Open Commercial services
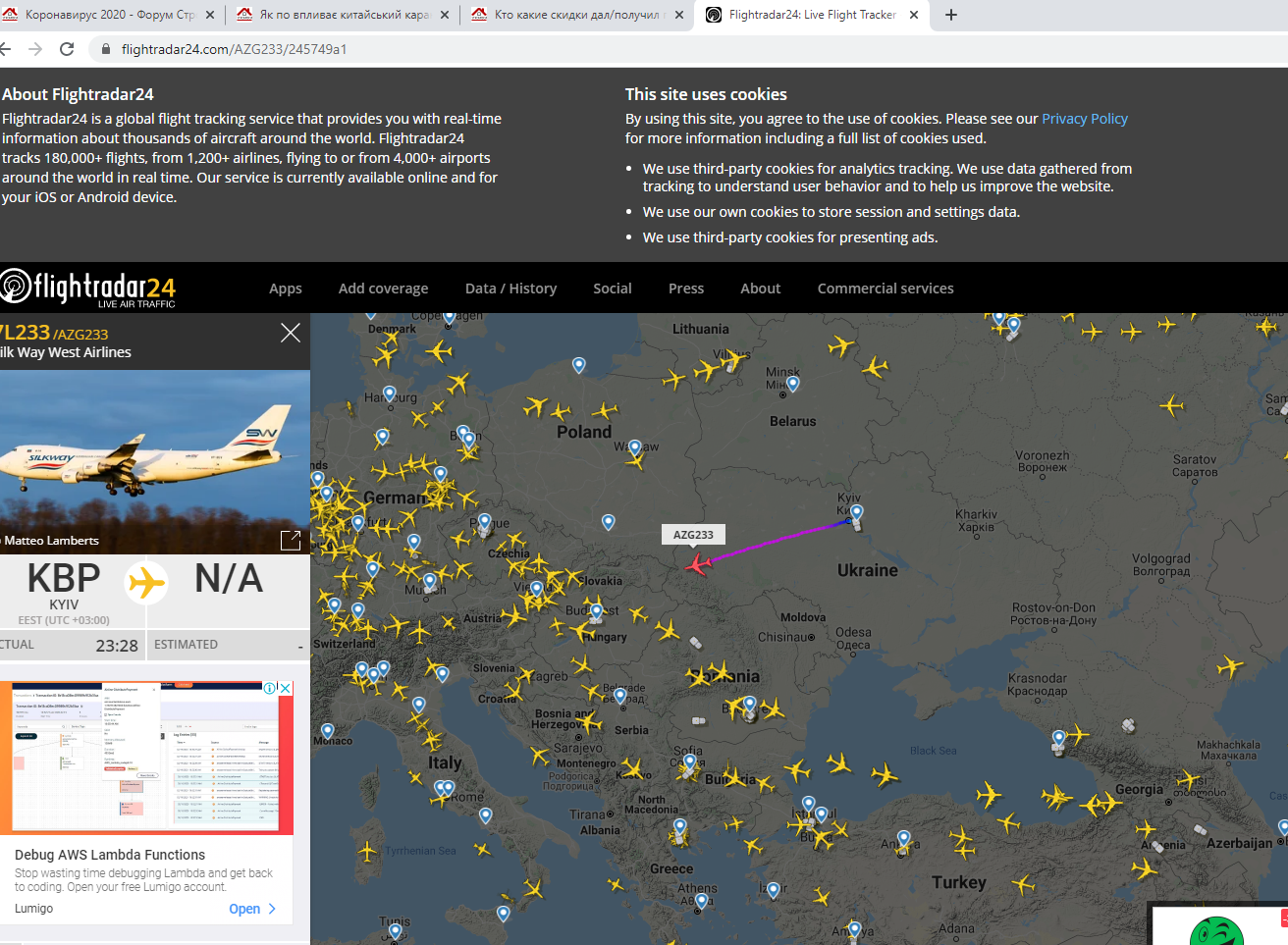Image resolution: width=1288 pixels, height=945 pixels. tap(885, 289)
